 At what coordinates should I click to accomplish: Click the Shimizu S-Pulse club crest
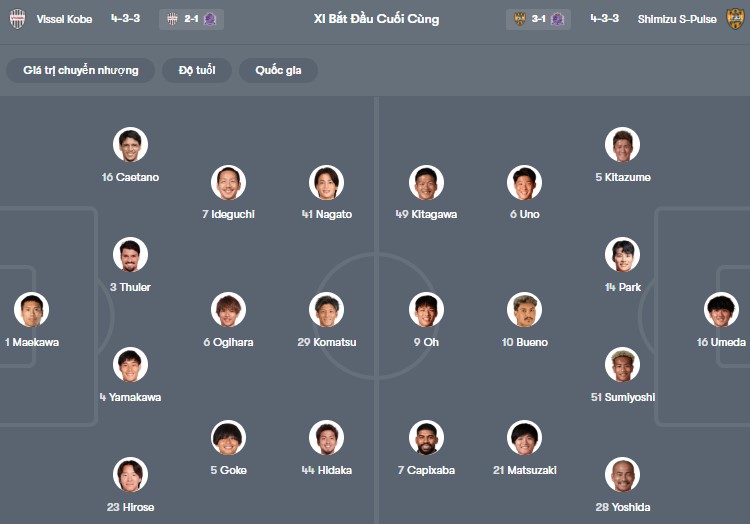pyautogui.click(x=735, y=19)
